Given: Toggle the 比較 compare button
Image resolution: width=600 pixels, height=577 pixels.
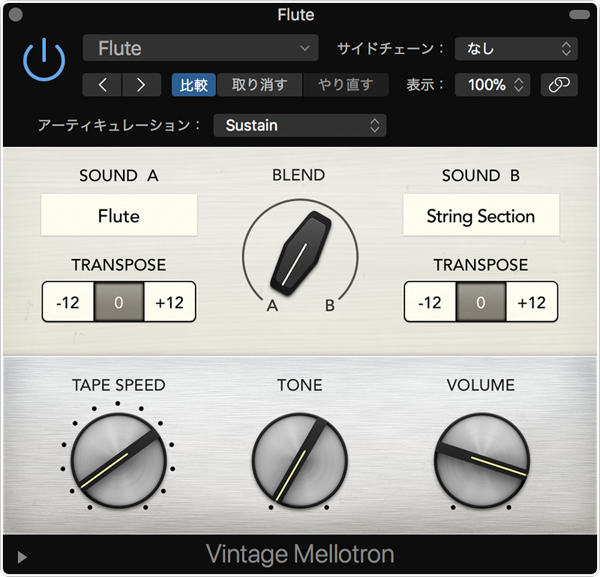Looking at the screenshot, I should coord(194,85).
